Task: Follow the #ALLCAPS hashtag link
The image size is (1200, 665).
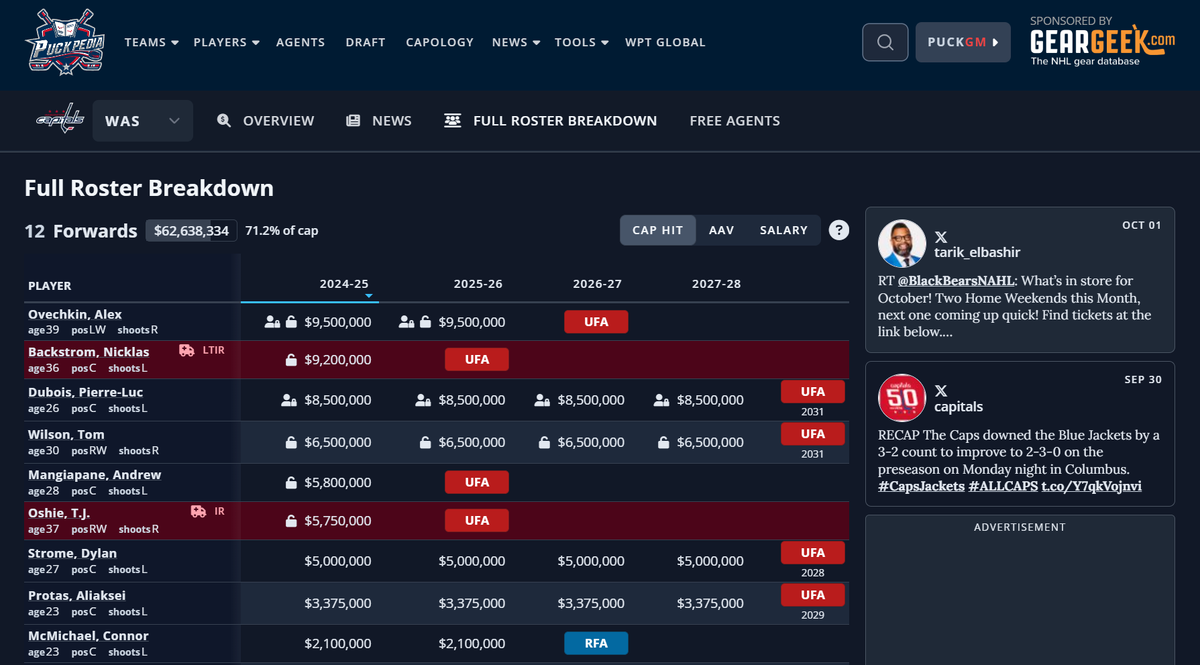Action: tap(1002, 486)
